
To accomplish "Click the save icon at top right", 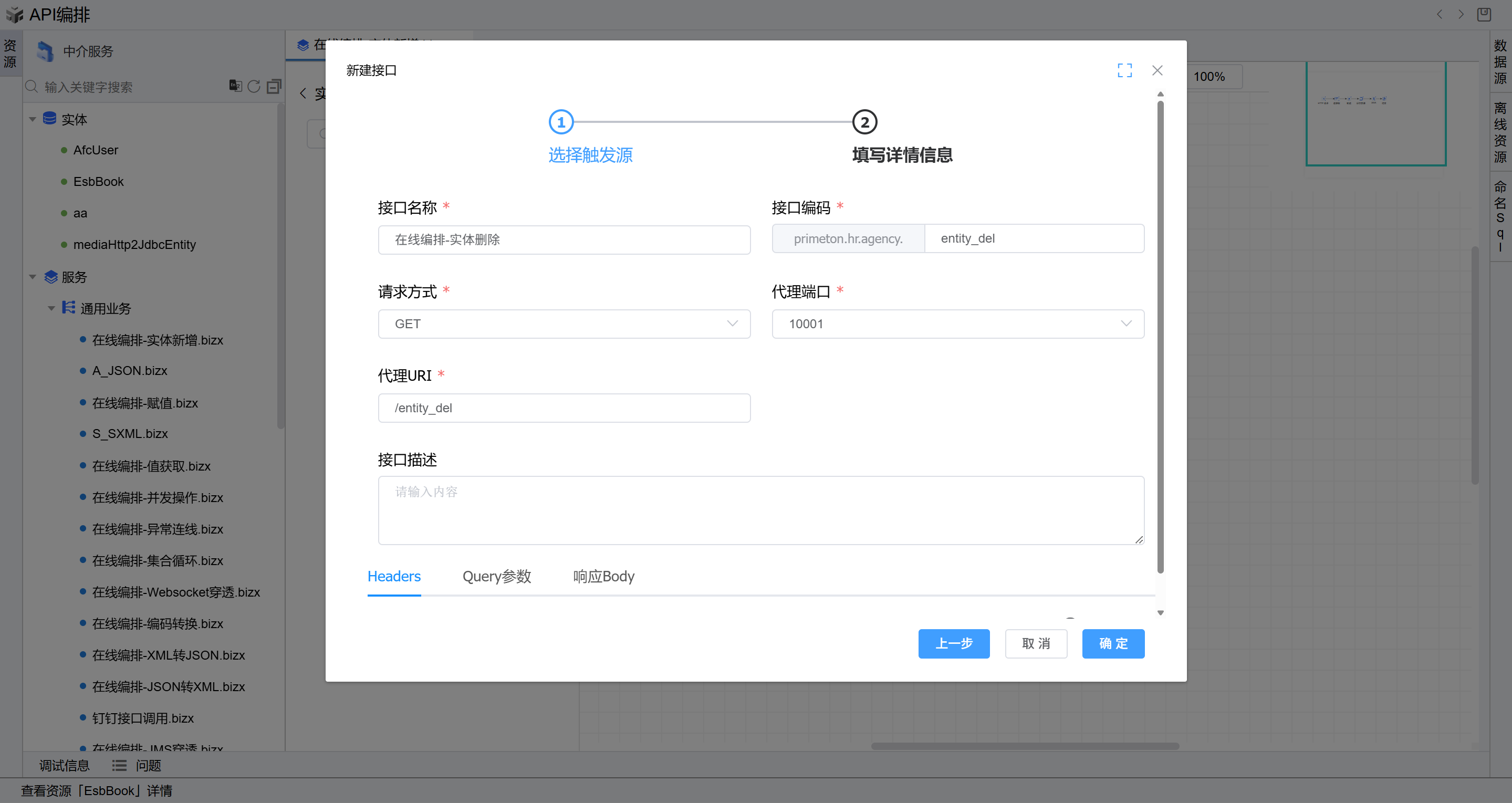I will click(1483, 14).
